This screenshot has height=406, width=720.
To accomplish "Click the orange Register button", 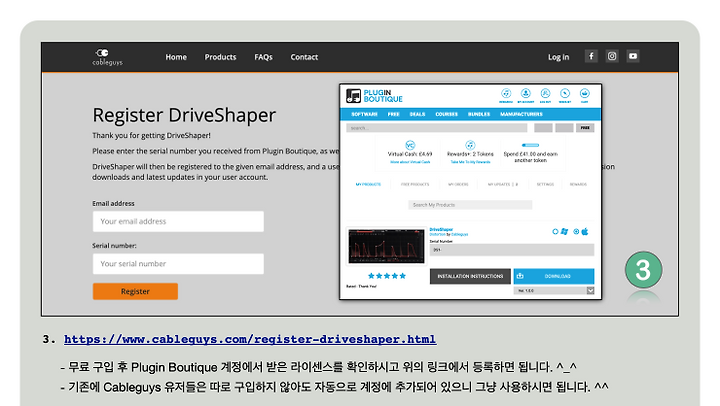I will click(x=135, y=291).
